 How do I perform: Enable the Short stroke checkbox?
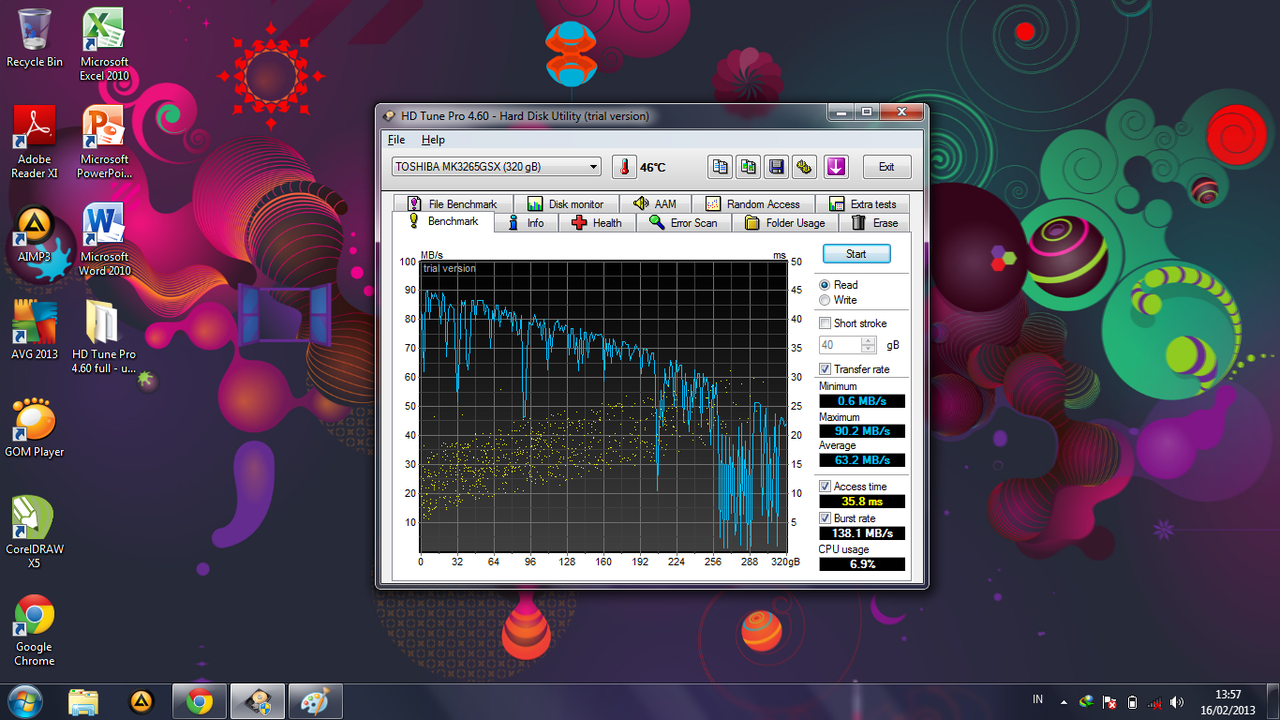pyautogui.click(x=825, y=324)
